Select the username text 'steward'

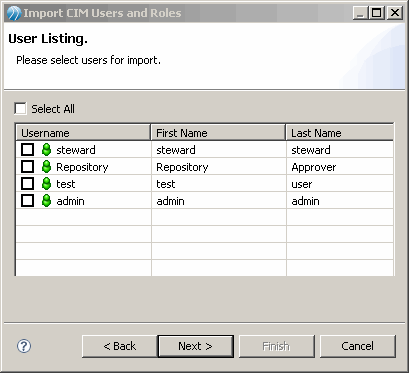click(x=76, y=150)
